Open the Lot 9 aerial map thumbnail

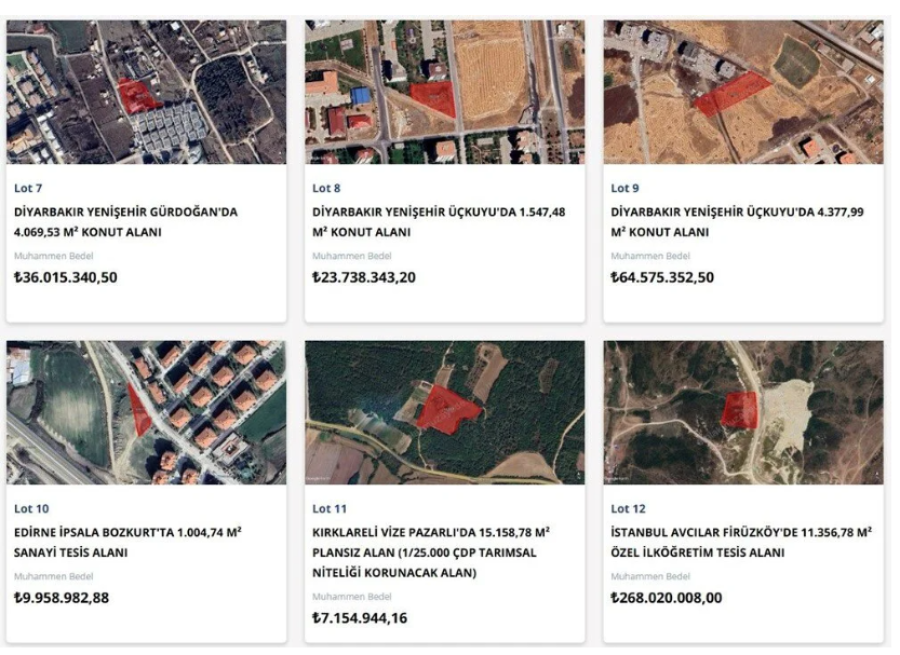743,92
